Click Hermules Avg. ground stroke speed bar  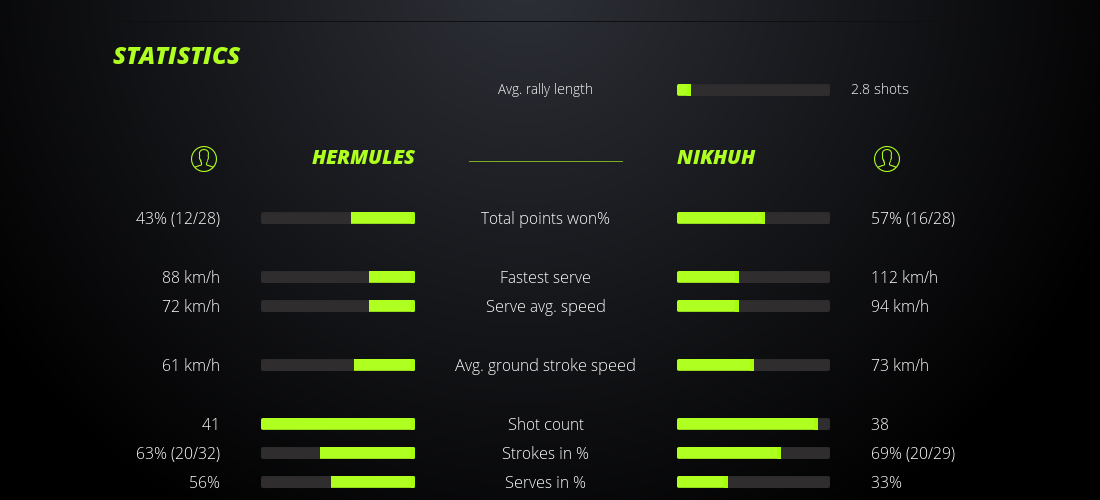[338, 365]
